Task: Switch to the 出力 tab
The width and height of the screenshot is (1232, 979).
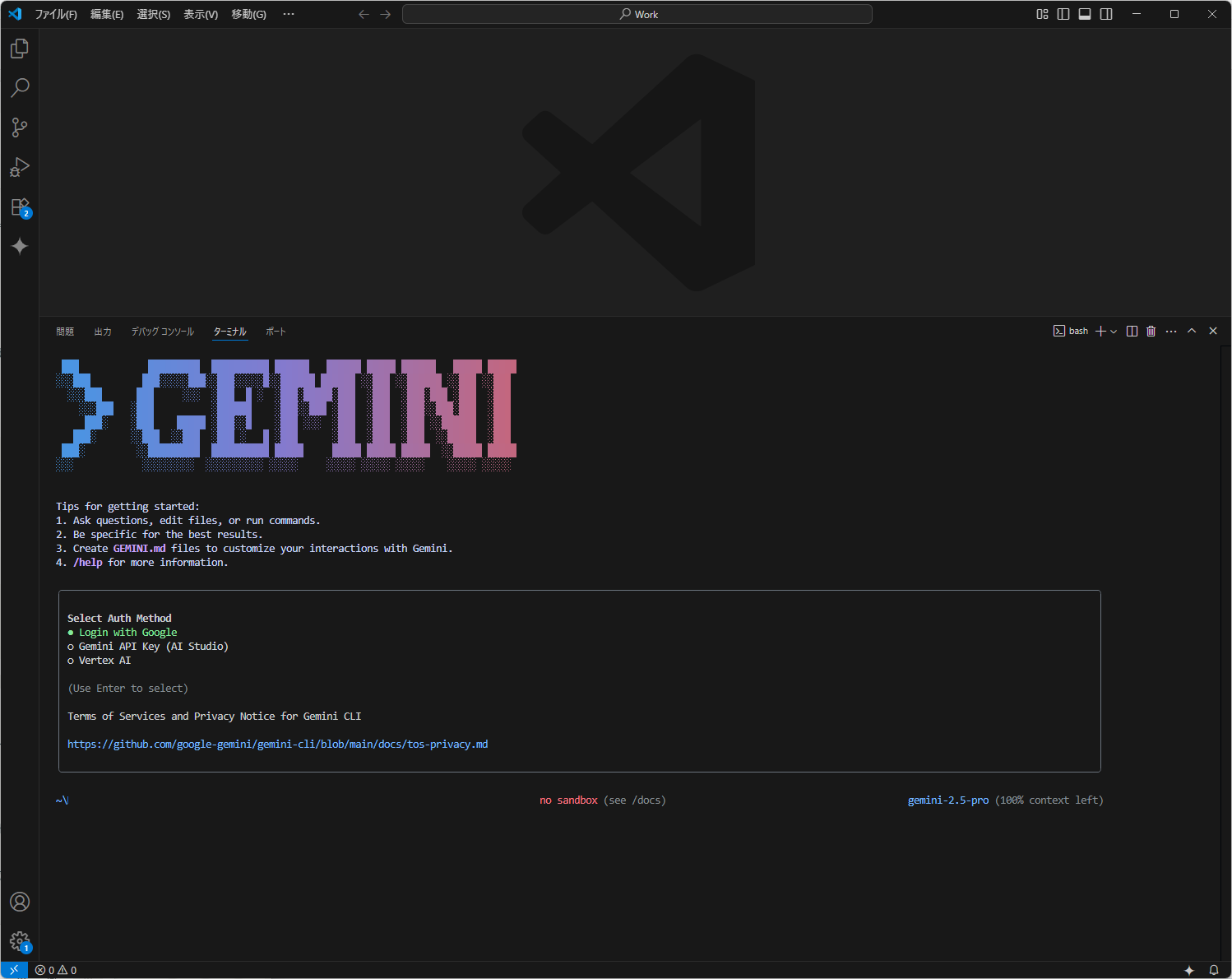Action: coord(102,331)
